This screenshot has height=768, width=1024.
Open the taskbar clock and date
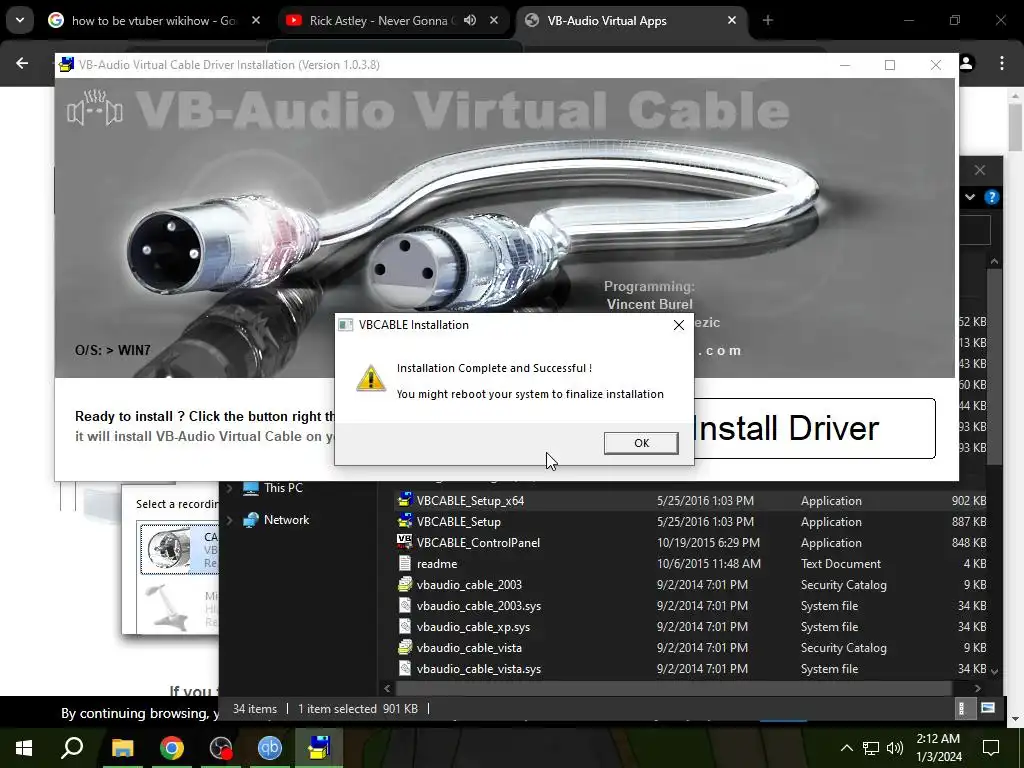(x=938, y=748)
